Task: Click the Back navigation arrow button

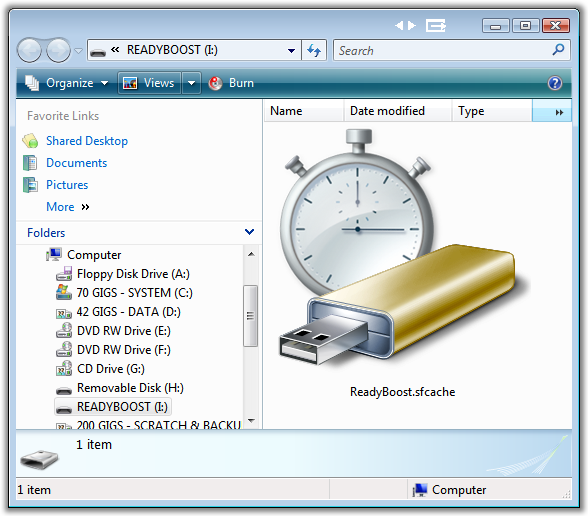Action: coord(29,50)
